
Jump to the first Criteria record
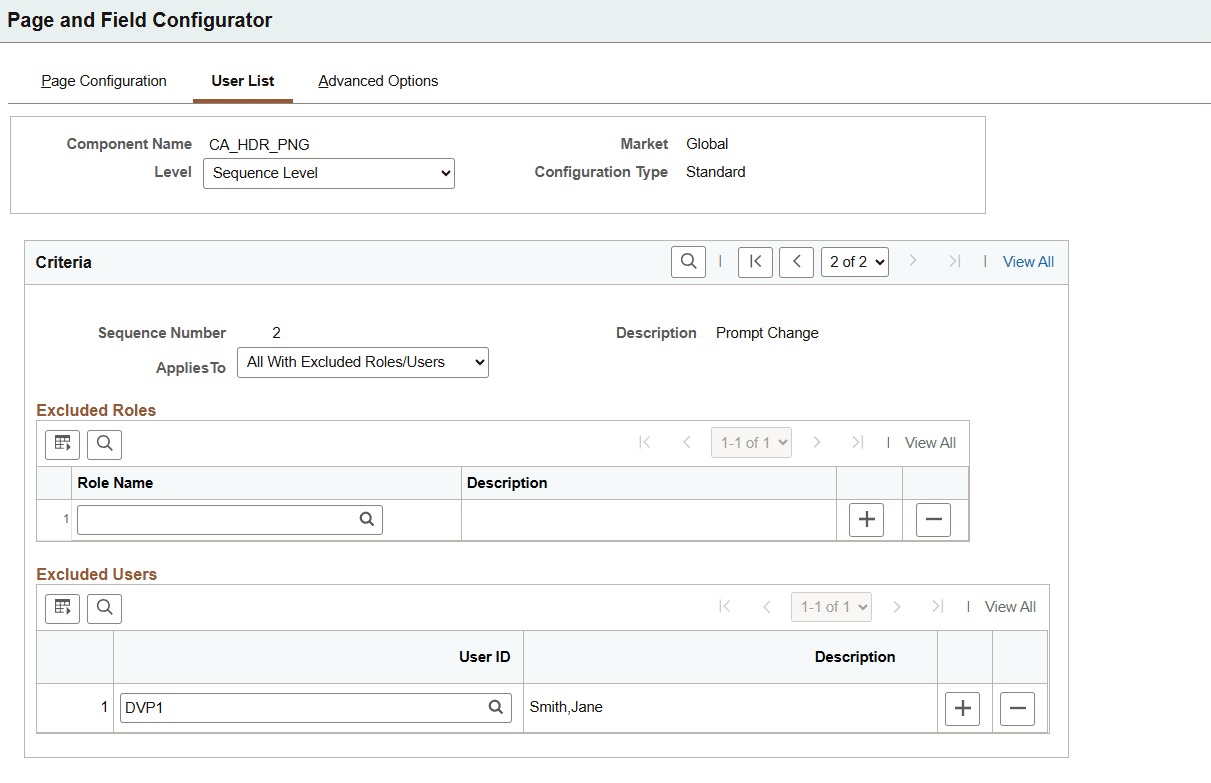[x=755, y=261]
